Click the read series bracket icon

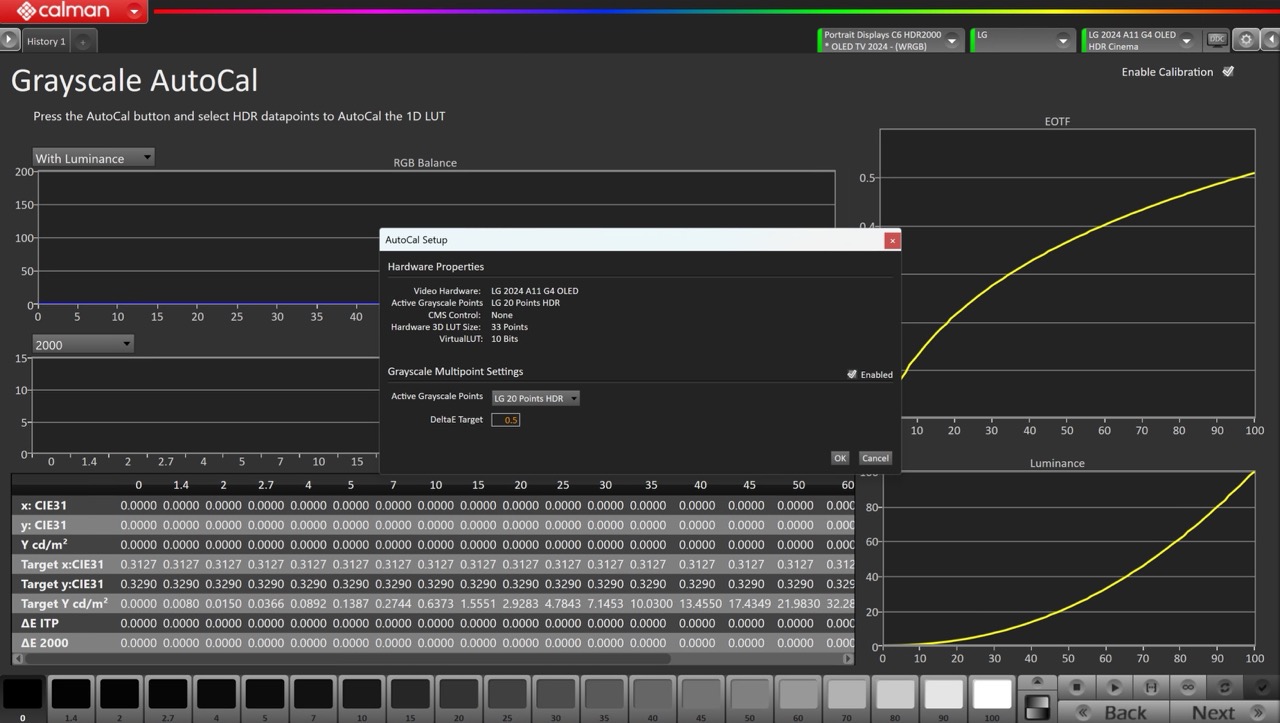1150,687
